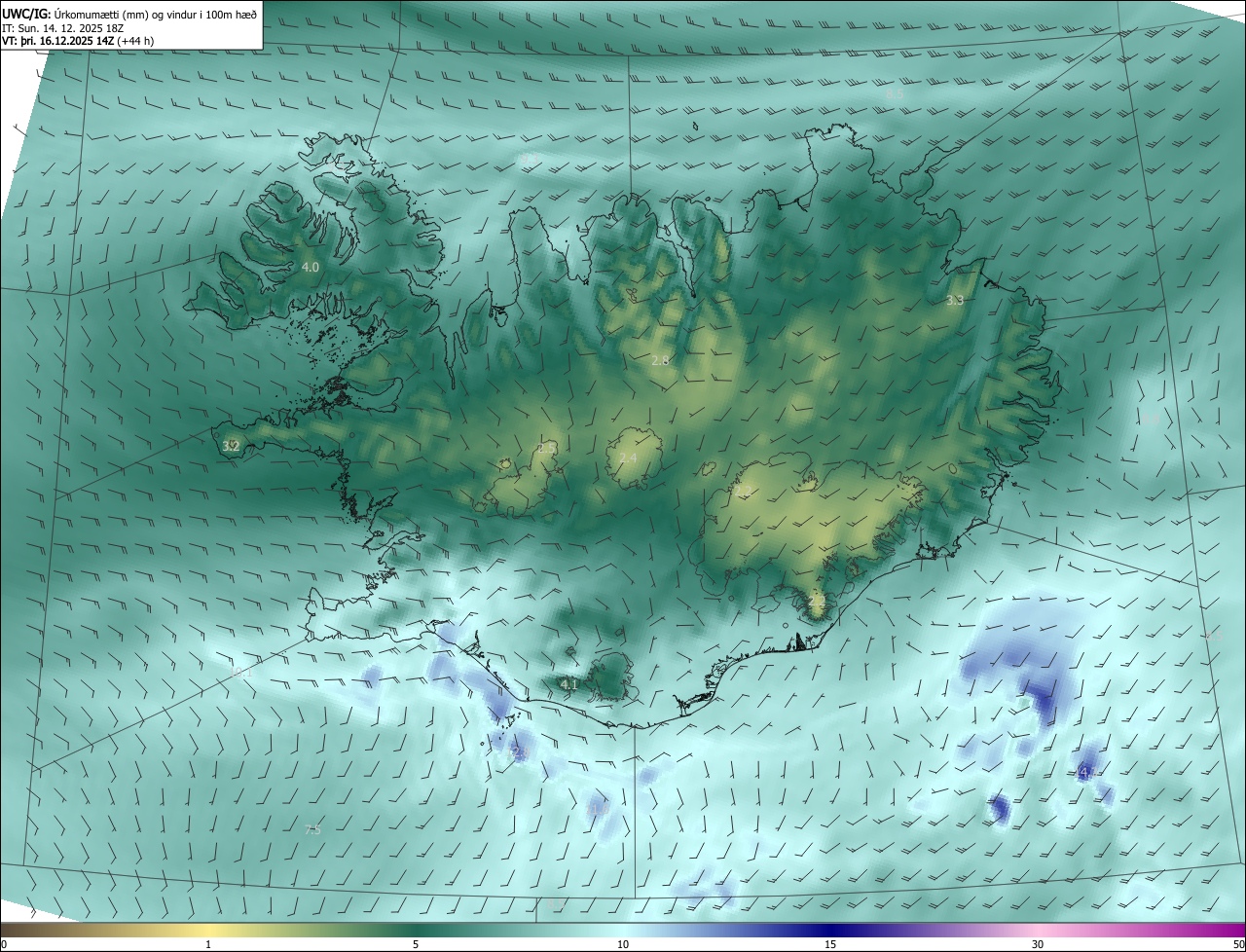Image resolution: width=1246 pixels, height=952 pixels.
Task: Click the 0 tick on the color scale
Action: pos(3,944)
